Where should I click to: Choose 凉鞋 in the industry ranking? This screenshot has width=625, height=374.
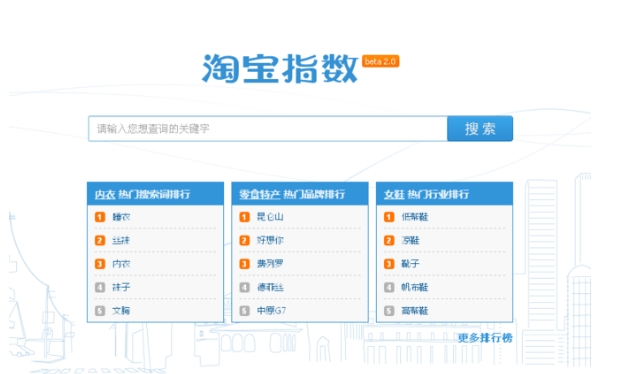tap(410, 240)
